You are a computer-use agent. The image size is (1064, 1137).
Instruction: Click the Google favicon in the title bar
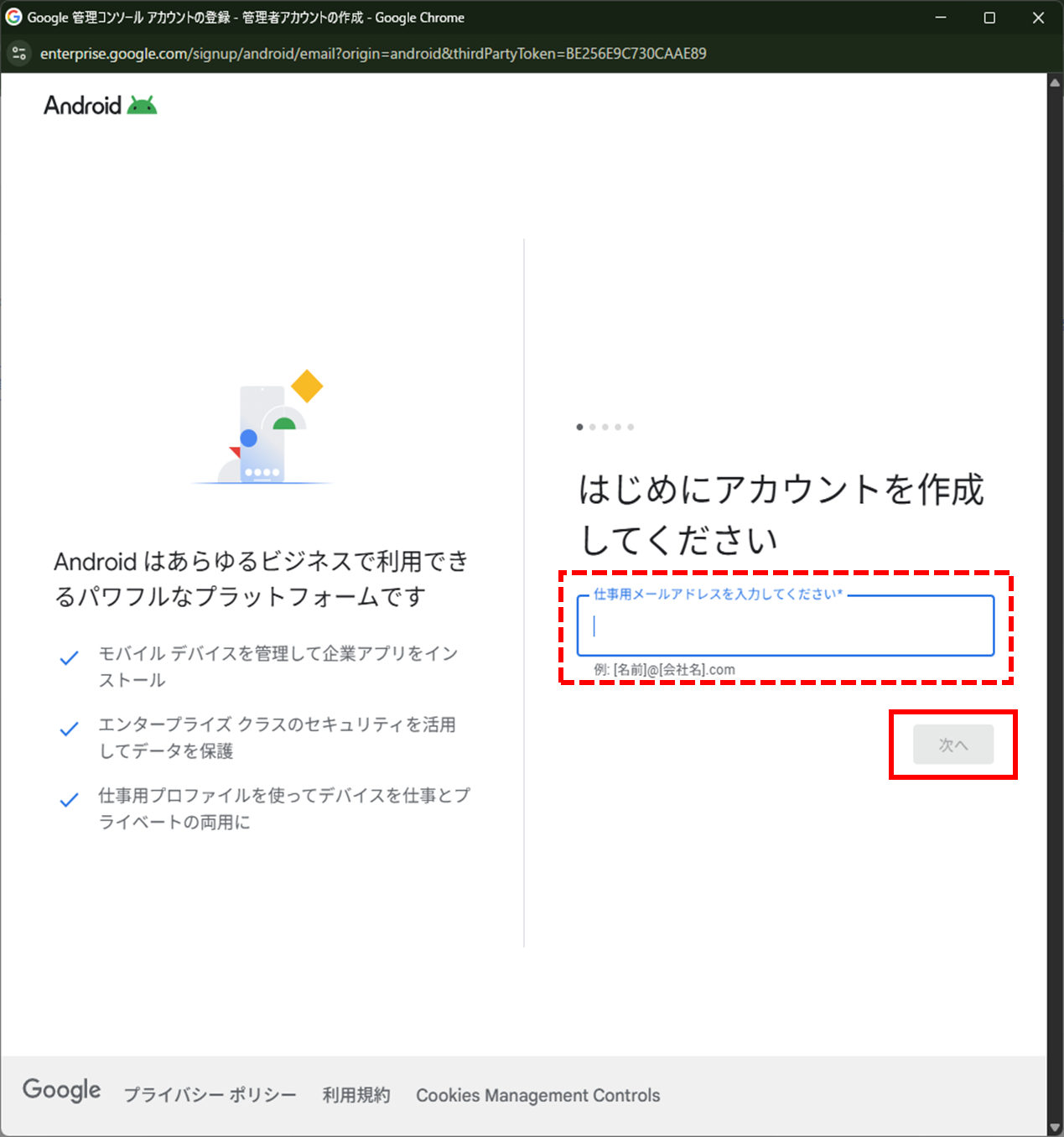[13, 17]
